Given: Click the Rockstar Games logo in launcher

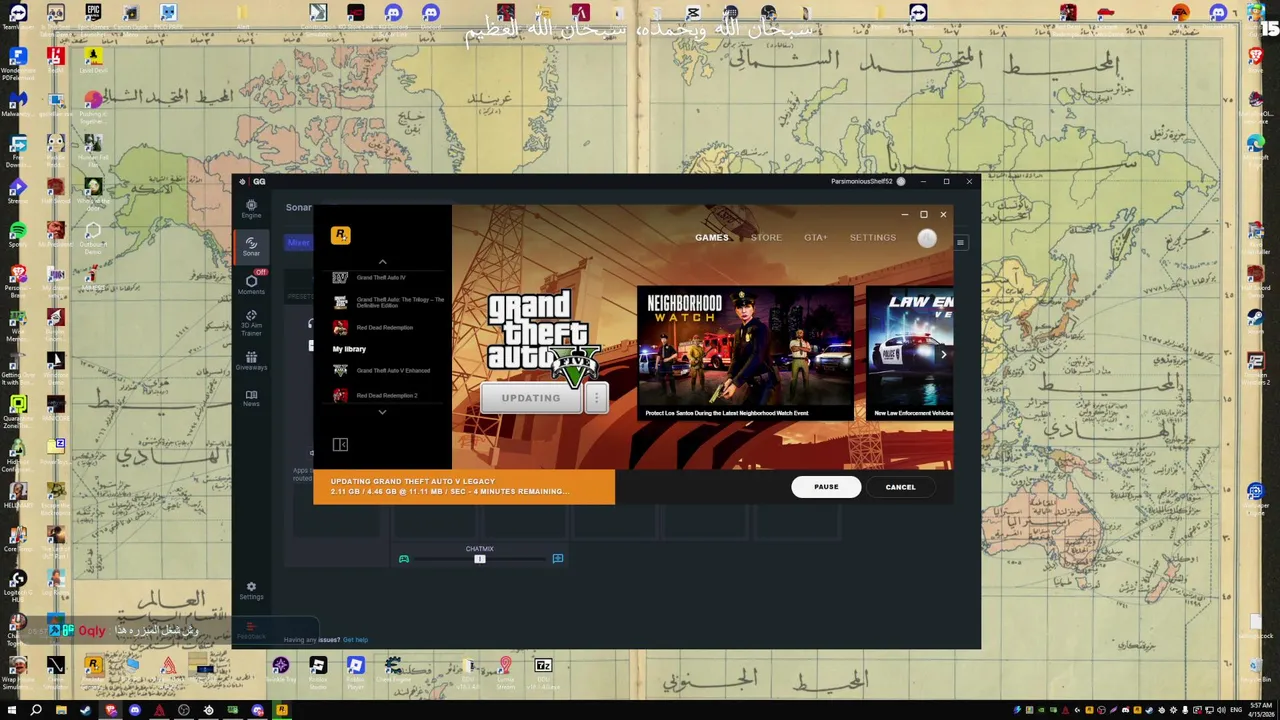Looking at the screenshot, I should 340,235.
